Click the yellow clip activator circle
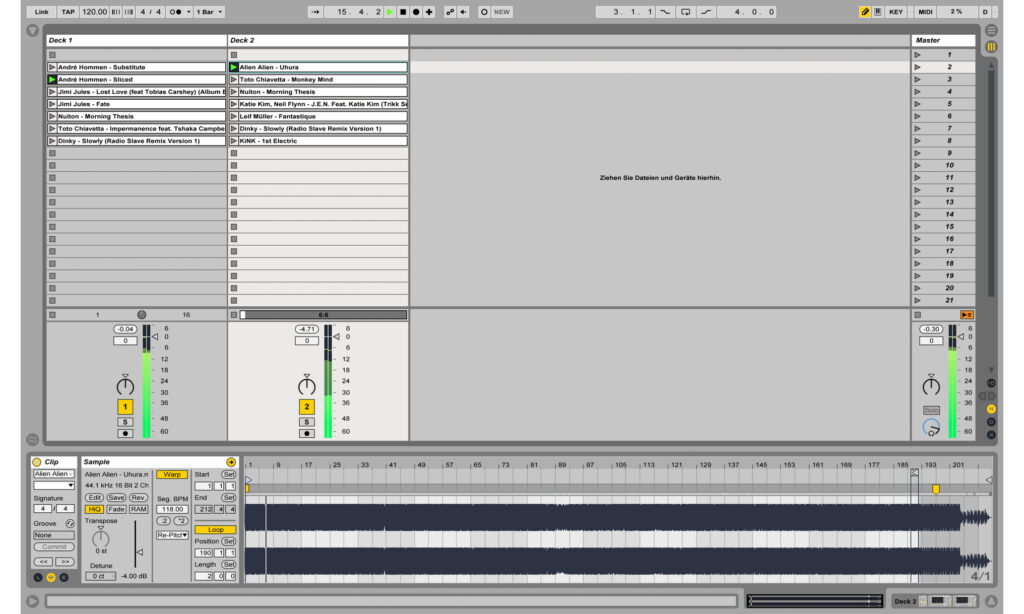The image size is (1024, 614). point(37,462)
